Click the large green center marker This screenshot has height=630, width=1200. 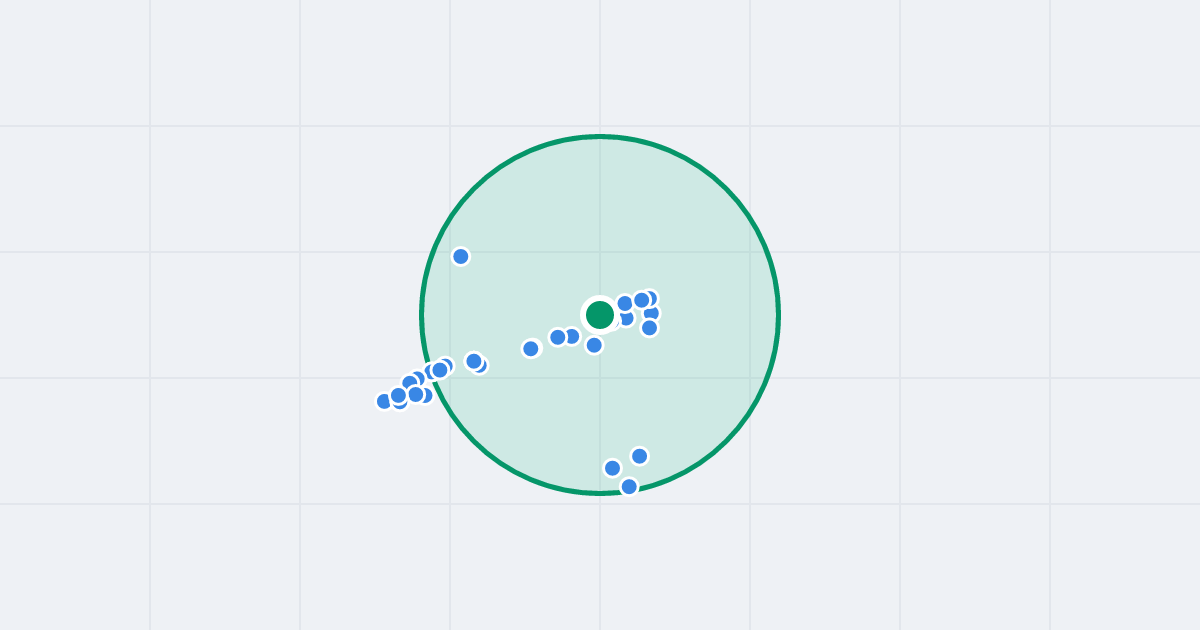point(600,315)
